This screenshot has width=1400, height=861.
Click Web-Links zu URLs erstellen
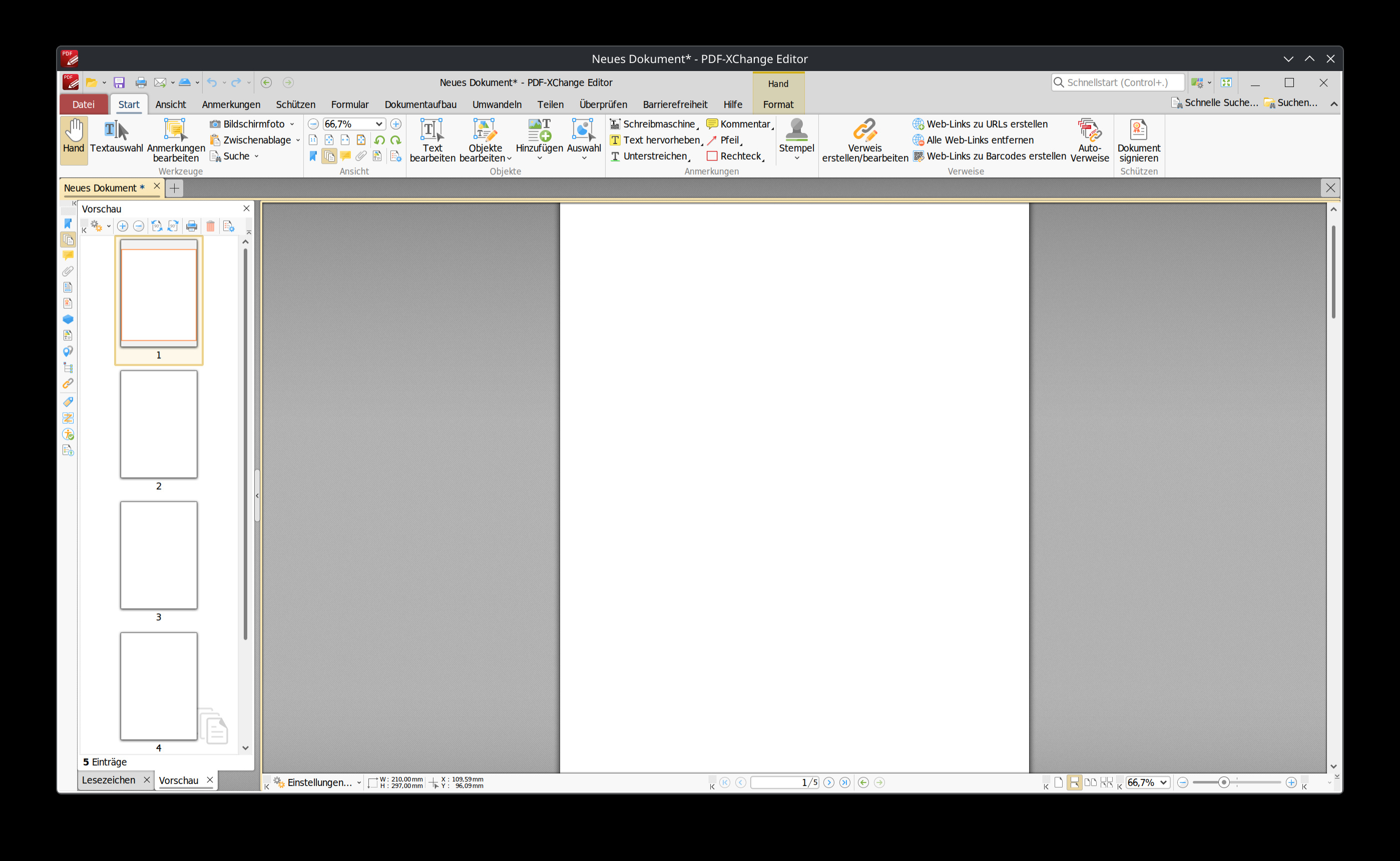click(x=980, y=124)
